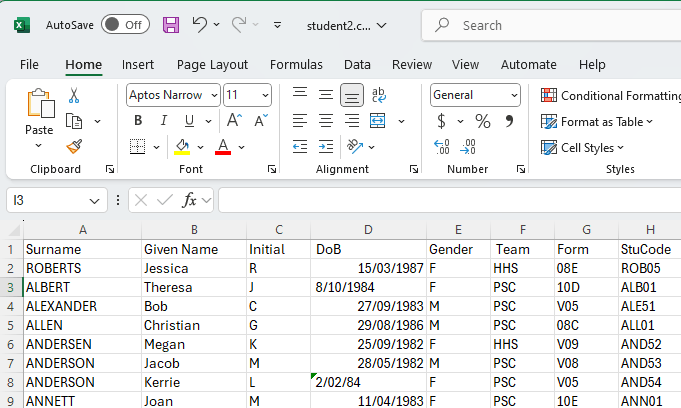This screenshot has width=681, height=408.
Task: Open Conditional Formatting
Action: 611,96
